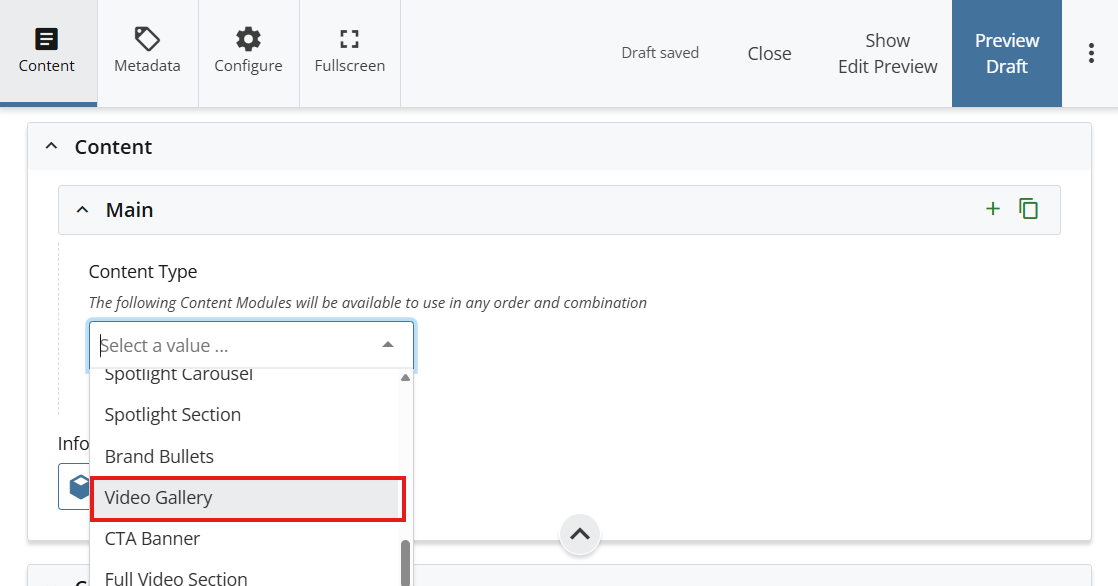This screenshot has width=1118, height=586.
Task: Click the Close button
Action: 769,54
